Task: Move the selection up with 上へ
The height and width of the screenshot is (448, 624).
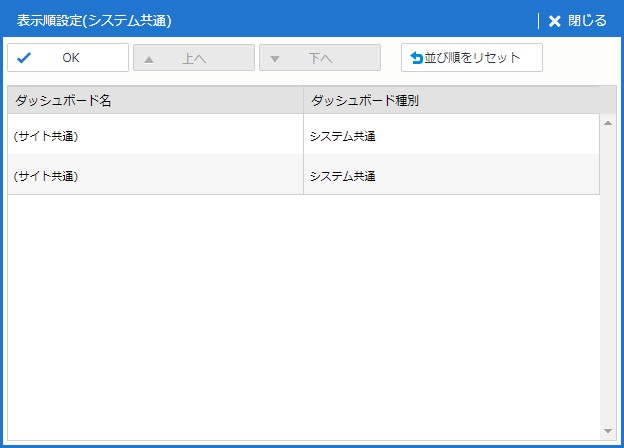Action: (x=194, y=58)
